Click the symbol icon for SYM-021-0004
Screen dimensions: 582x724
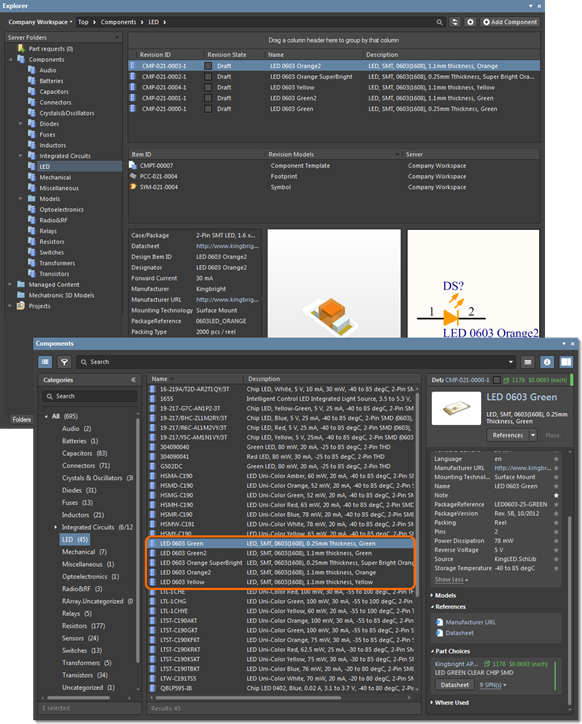(x=133, y=187)
